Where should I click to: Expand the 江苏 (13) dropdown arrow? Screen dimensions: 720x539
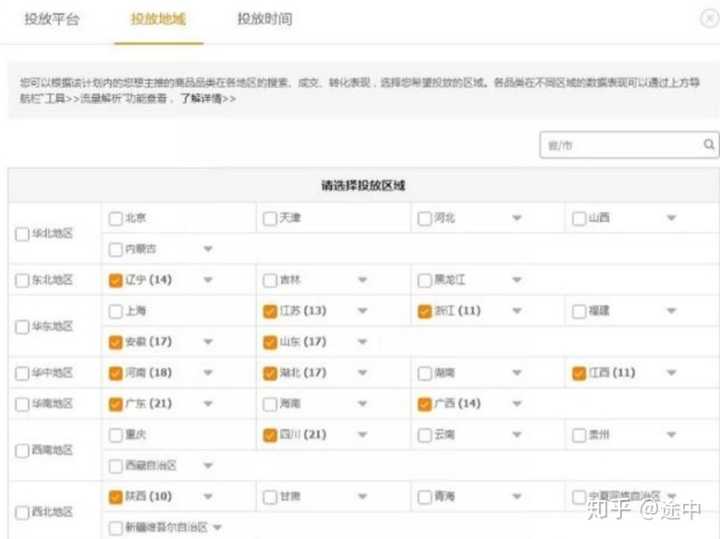click(x=362, y=311)
